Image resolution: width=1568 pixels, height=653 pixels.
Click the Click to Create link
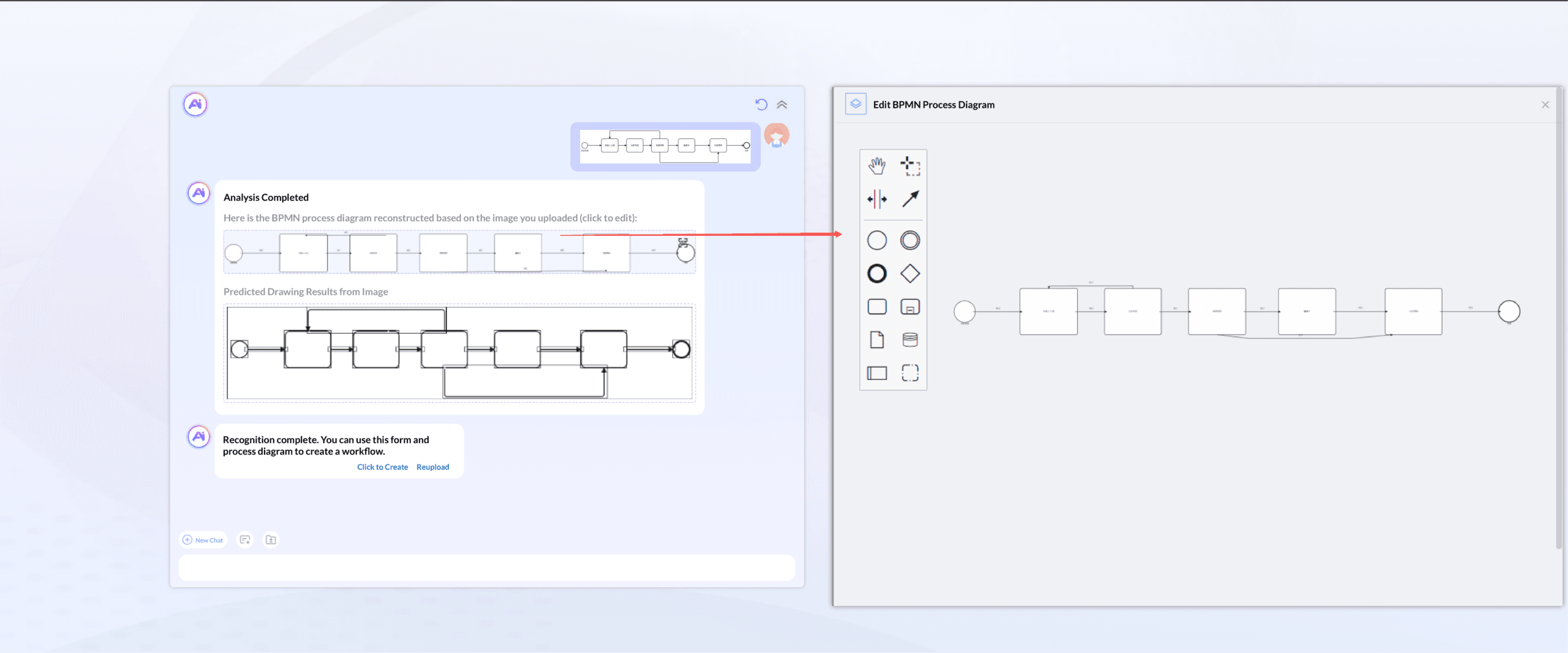pyautogui.click(x=382, y=467)
